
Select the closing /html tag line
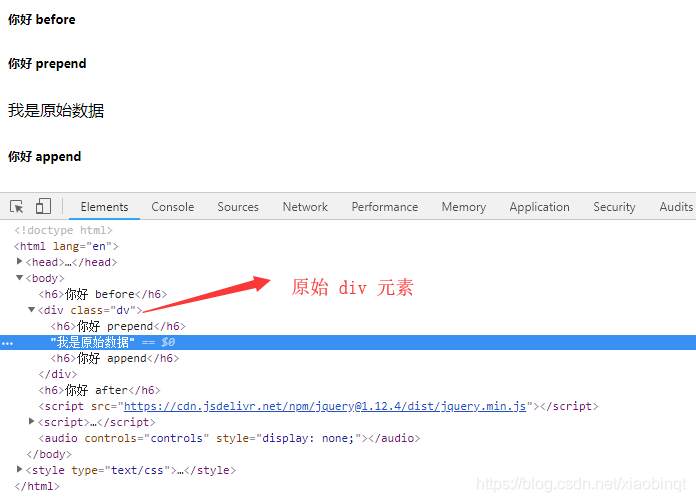(37, 486)
